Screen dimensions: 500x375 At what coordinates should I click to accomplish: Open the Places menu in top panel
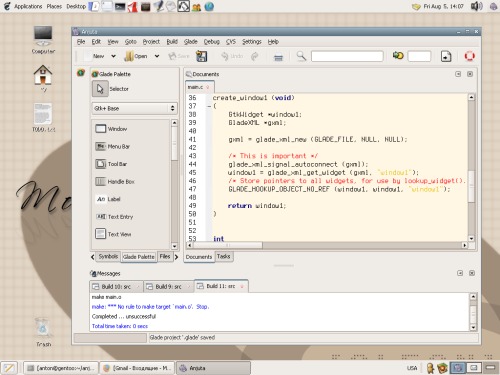[54, 6]
